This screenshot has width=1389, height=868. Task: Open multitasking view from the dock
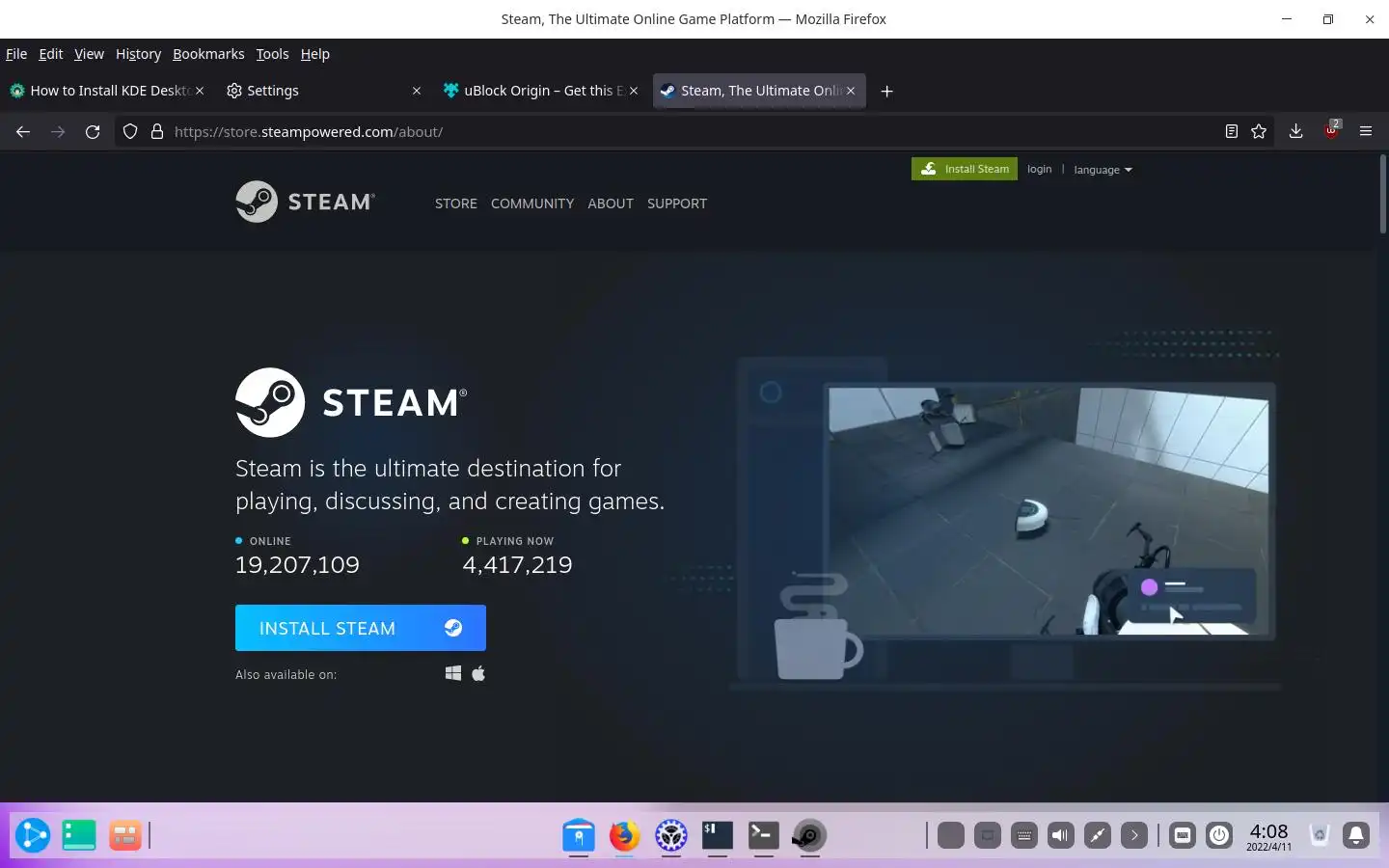coord(125,835)
